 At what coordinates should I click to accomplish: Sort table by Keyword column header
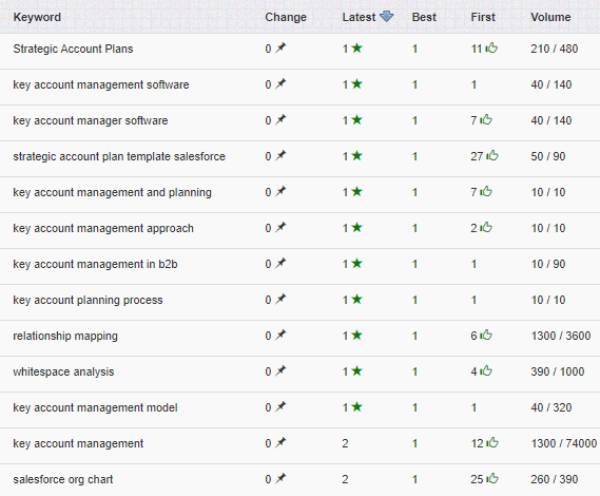pyautogui.click(x=37, y=17)
